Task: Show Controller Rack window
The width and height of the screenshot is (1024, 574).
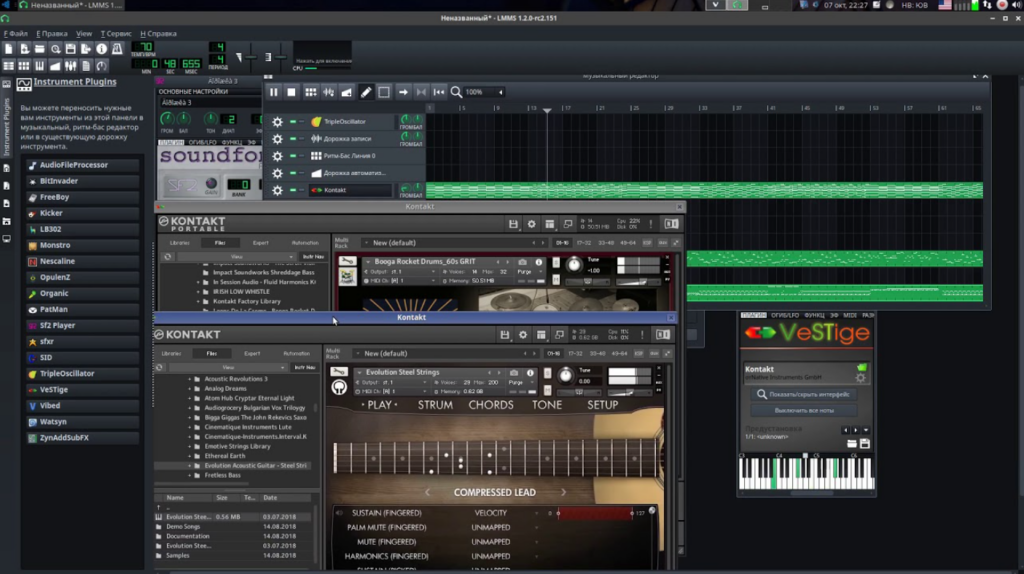Action: [102, 65]
